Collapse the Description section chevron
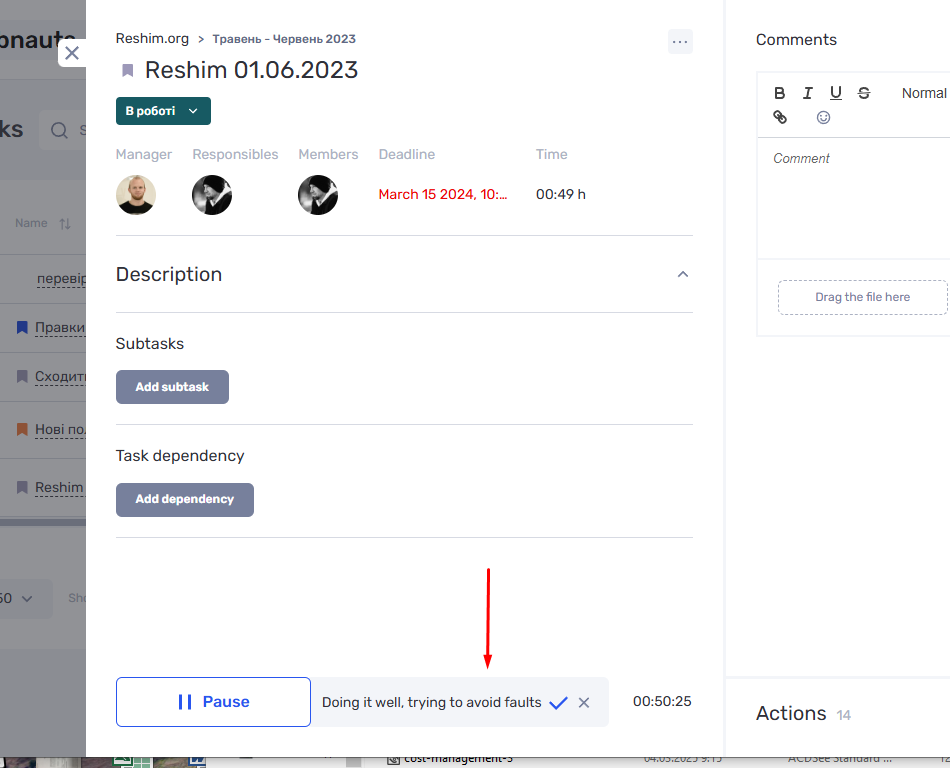 (682, 274)
